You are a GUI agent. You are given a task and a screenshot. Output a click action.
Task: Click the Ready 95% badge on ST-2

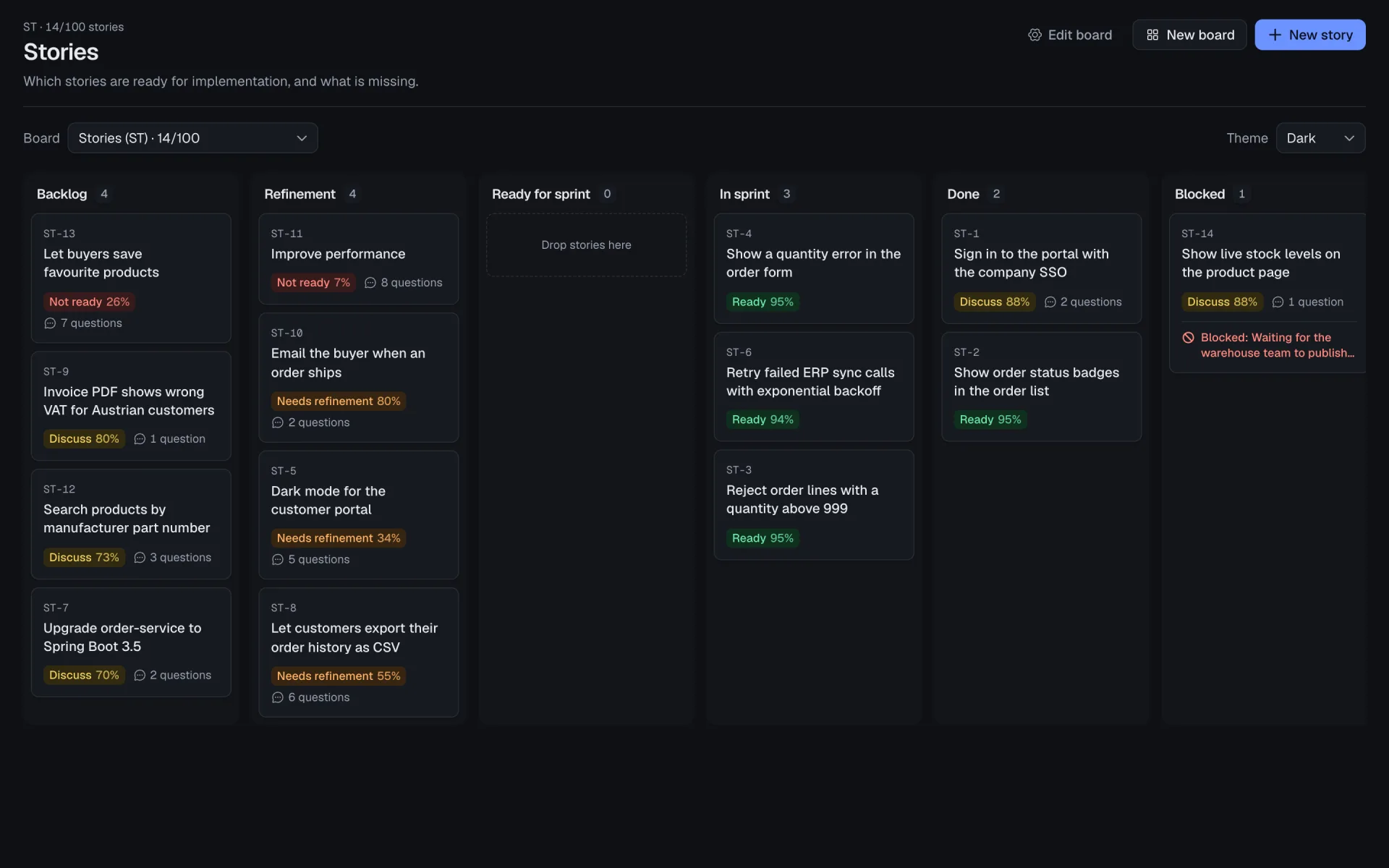click(x=990, y=420)
